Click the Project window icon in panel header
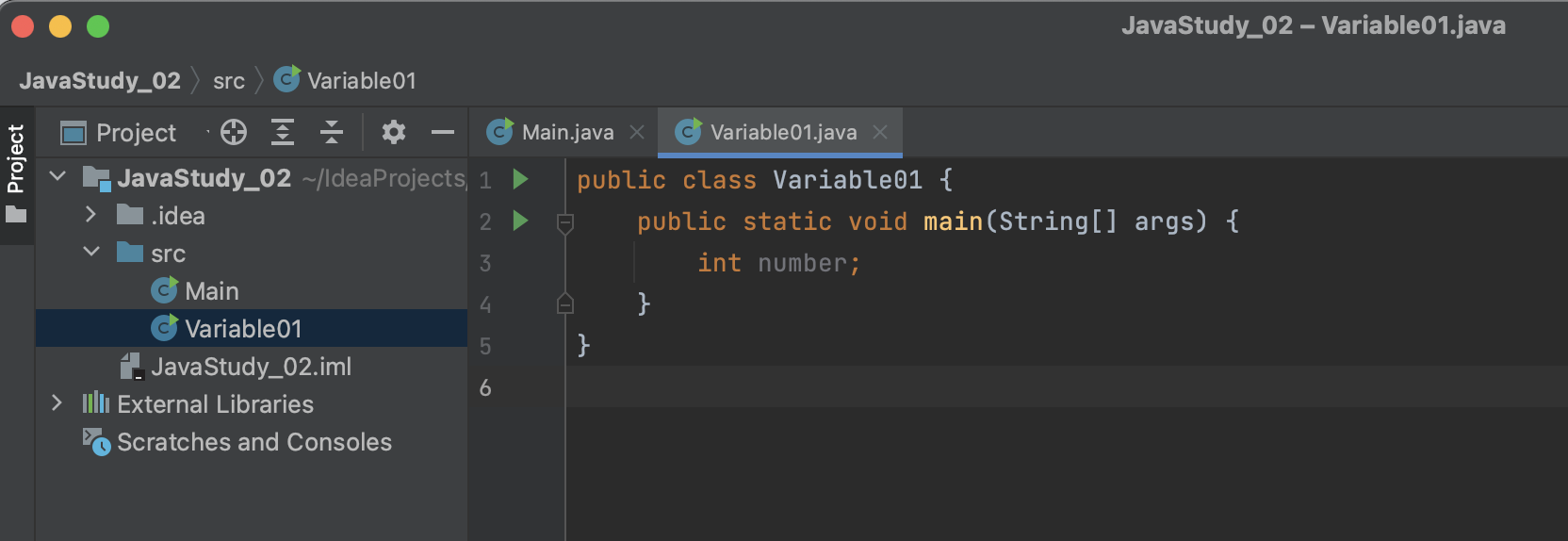Viewport: 1568px width, 541px height. pyautogui.click(x=73, y=133)
